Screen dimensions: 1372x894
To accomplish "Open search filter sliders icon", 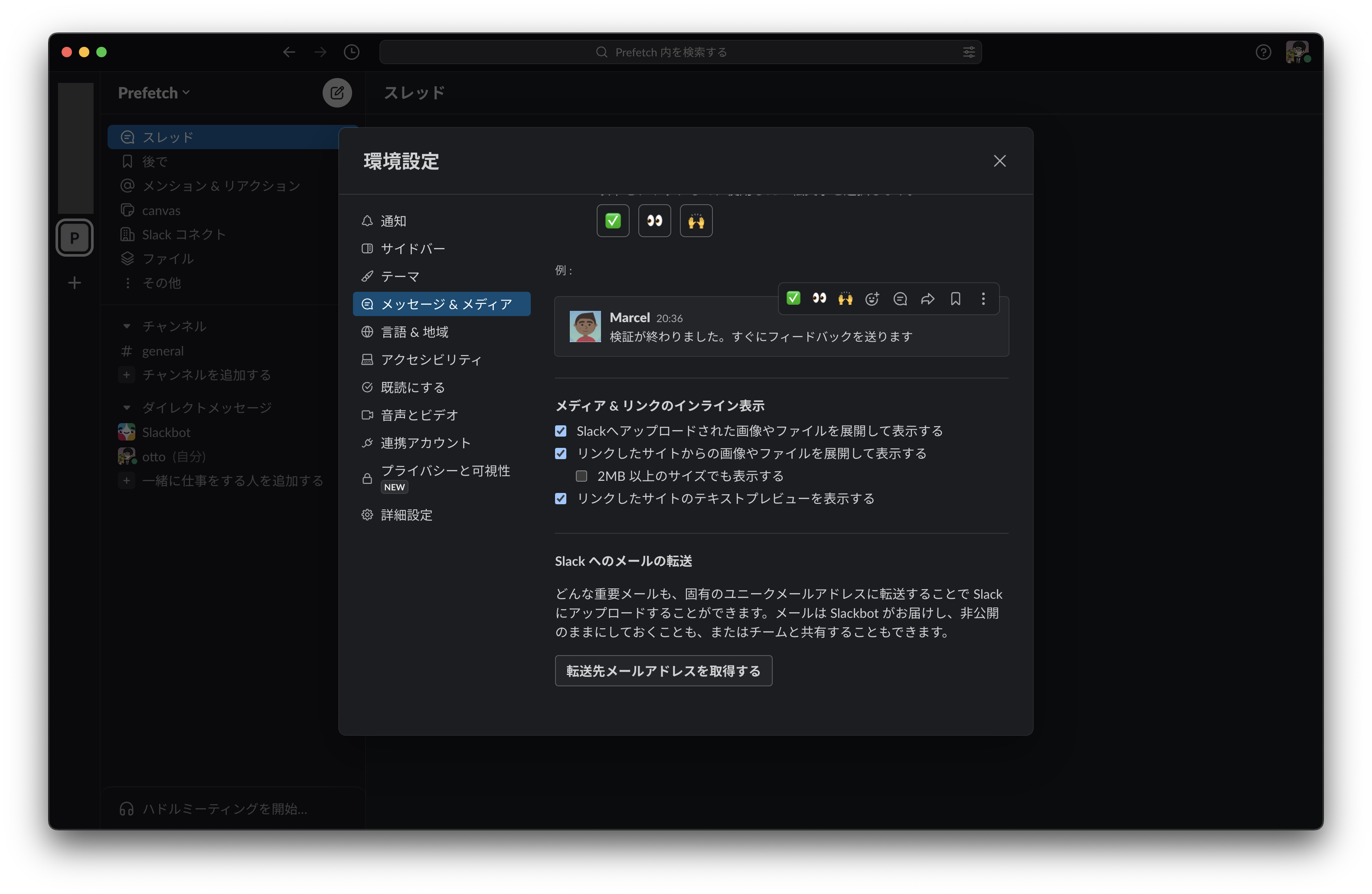I will coord(968,52).
